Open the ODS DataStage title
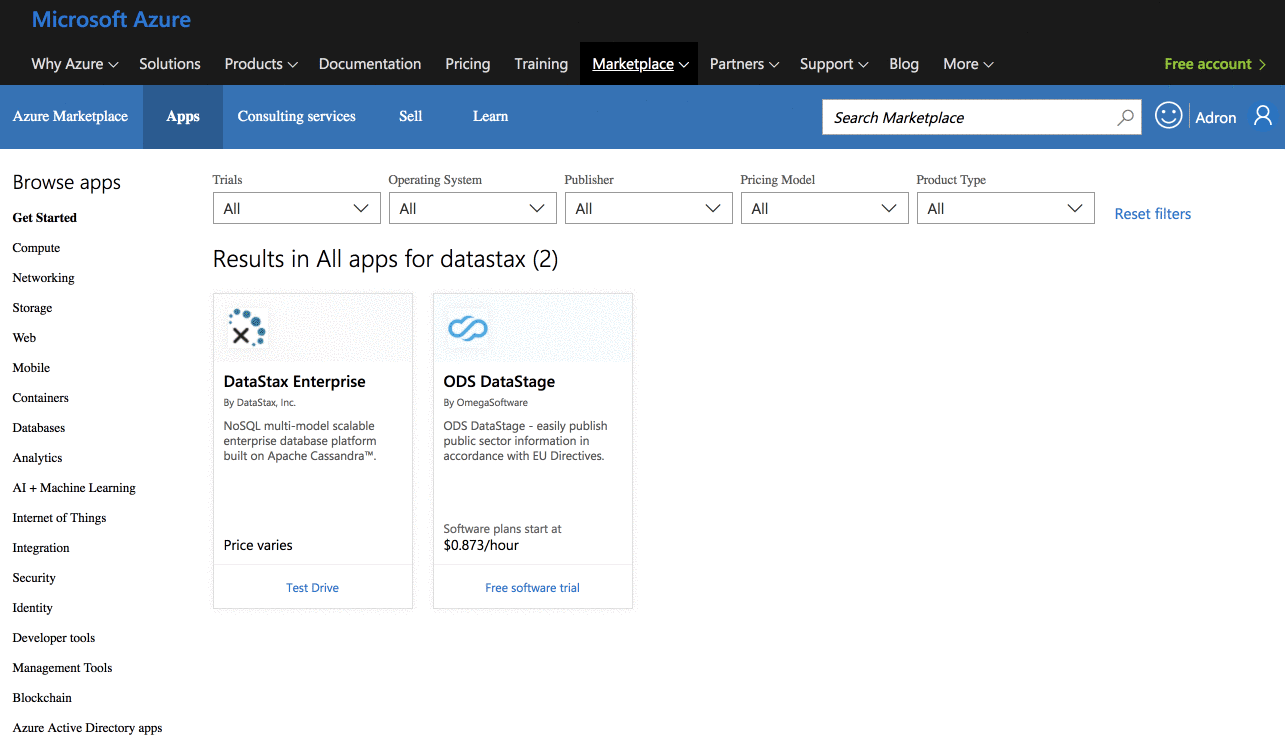Image resolution: width=1285 pixels, height=752 pixels. tap(499, 382)
